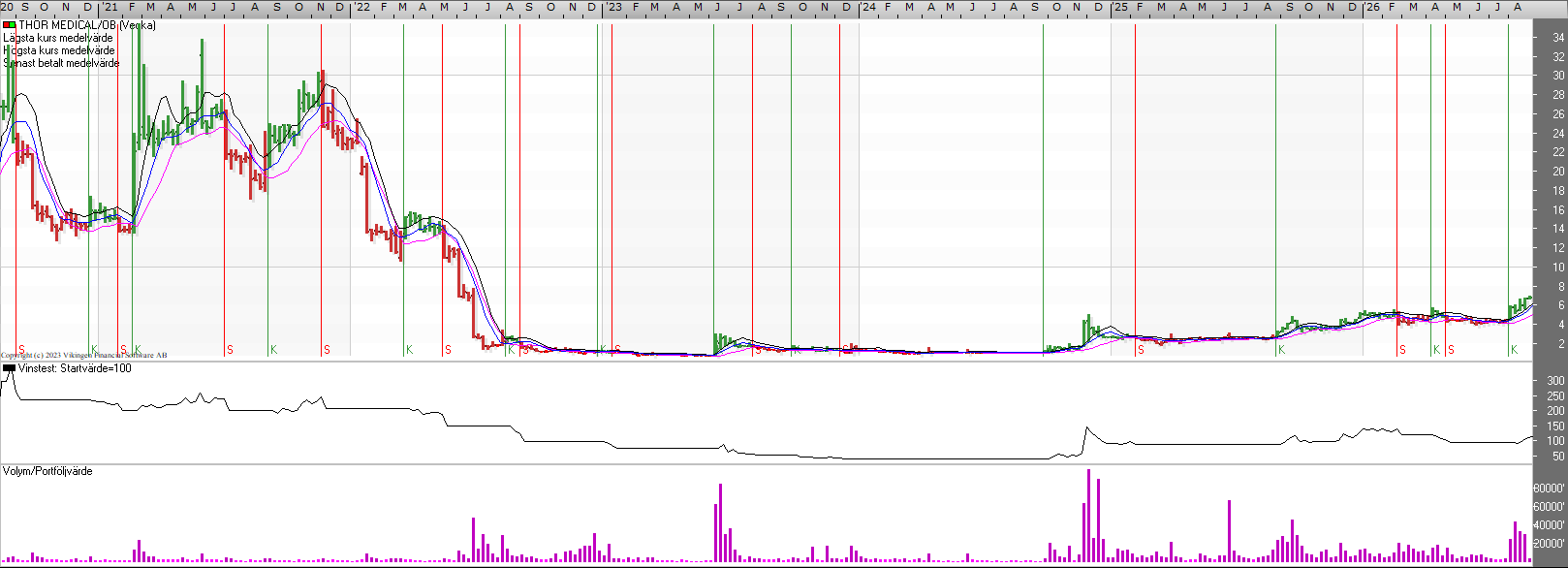This screenshot has height=568, width=1568.
Task: Click the 2 value on price axis
Action: coord(1560,344)
